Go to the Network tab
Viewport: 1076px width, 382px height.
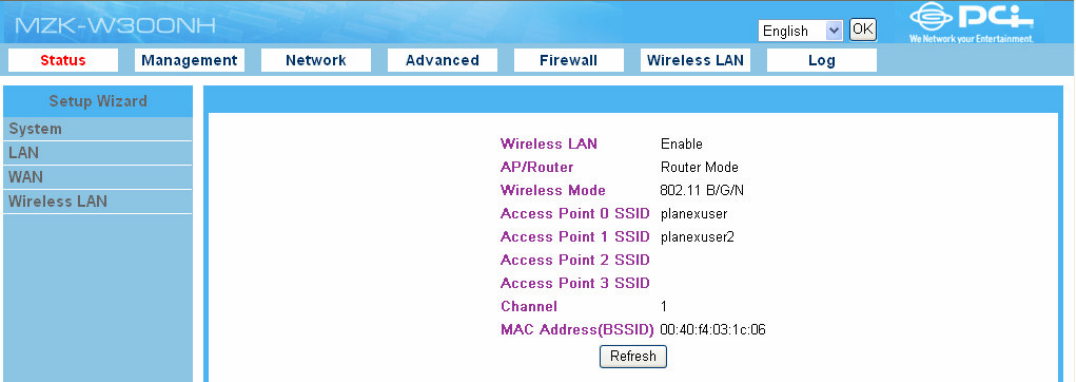(x=316, y=60)
